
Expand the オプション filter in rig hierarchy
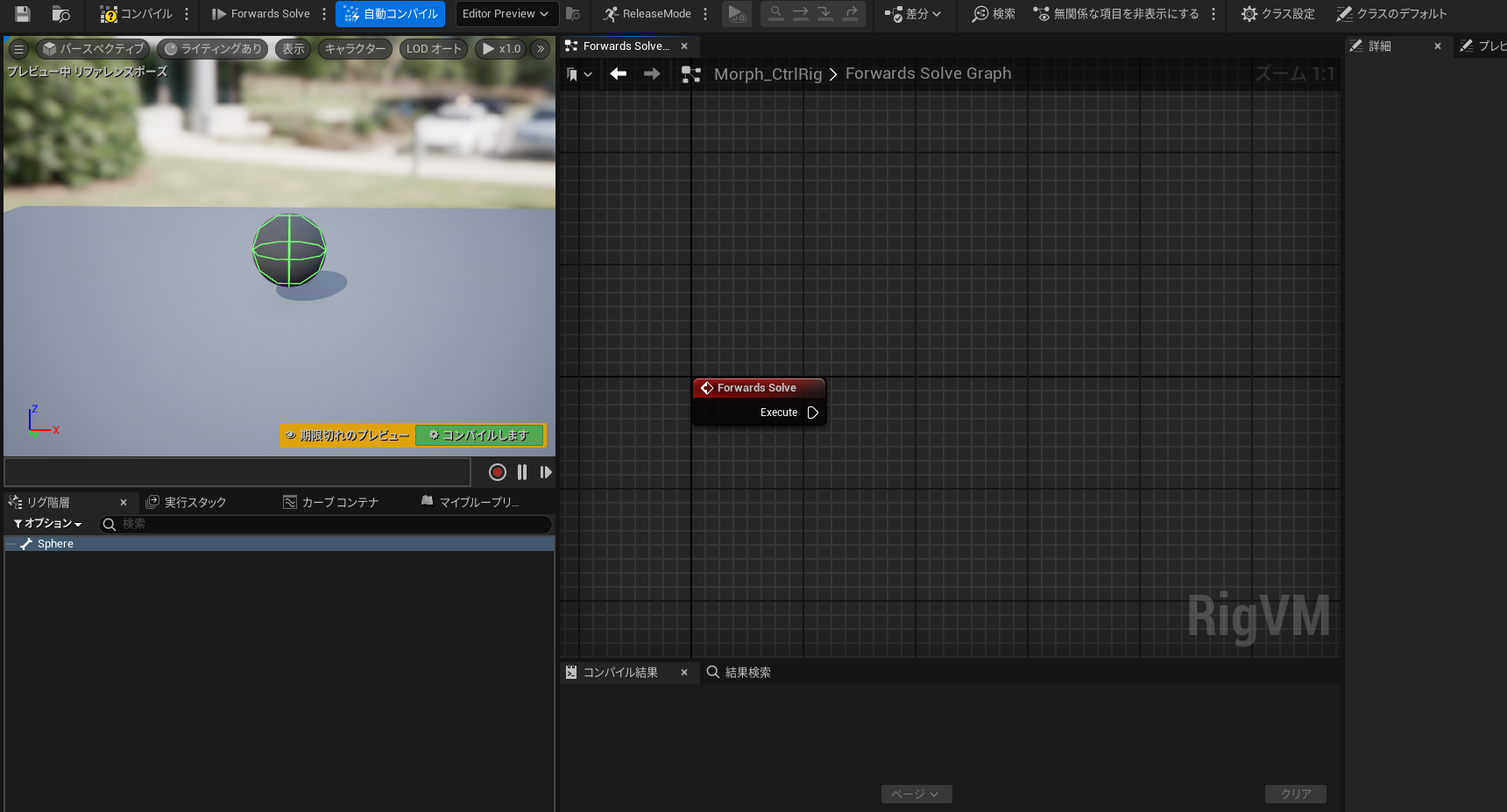[x=47, y=523]
